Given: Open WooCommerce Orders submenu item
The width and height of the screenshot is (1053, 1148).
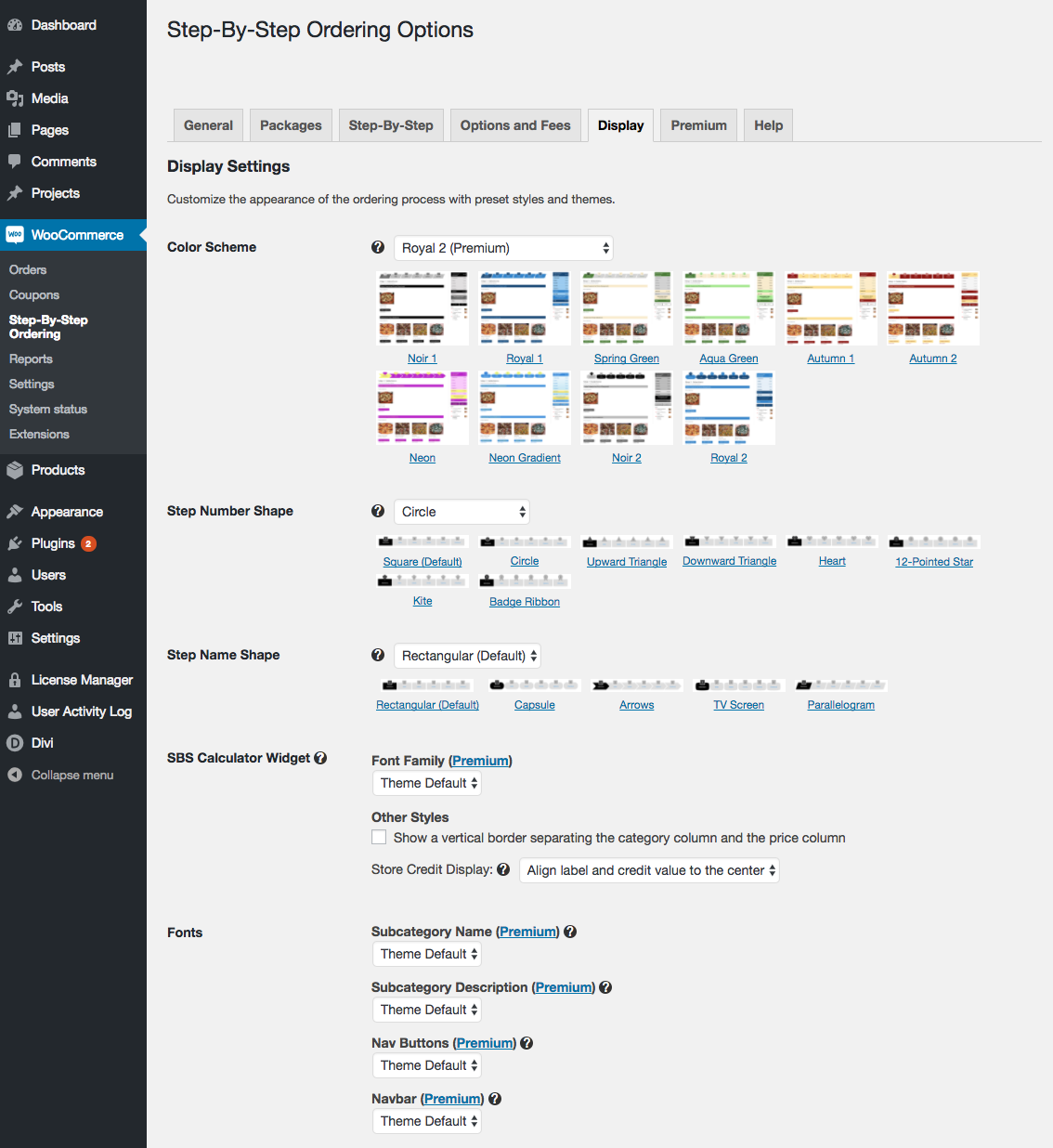Looking at the screenshot, I should (x=28, y=269).
